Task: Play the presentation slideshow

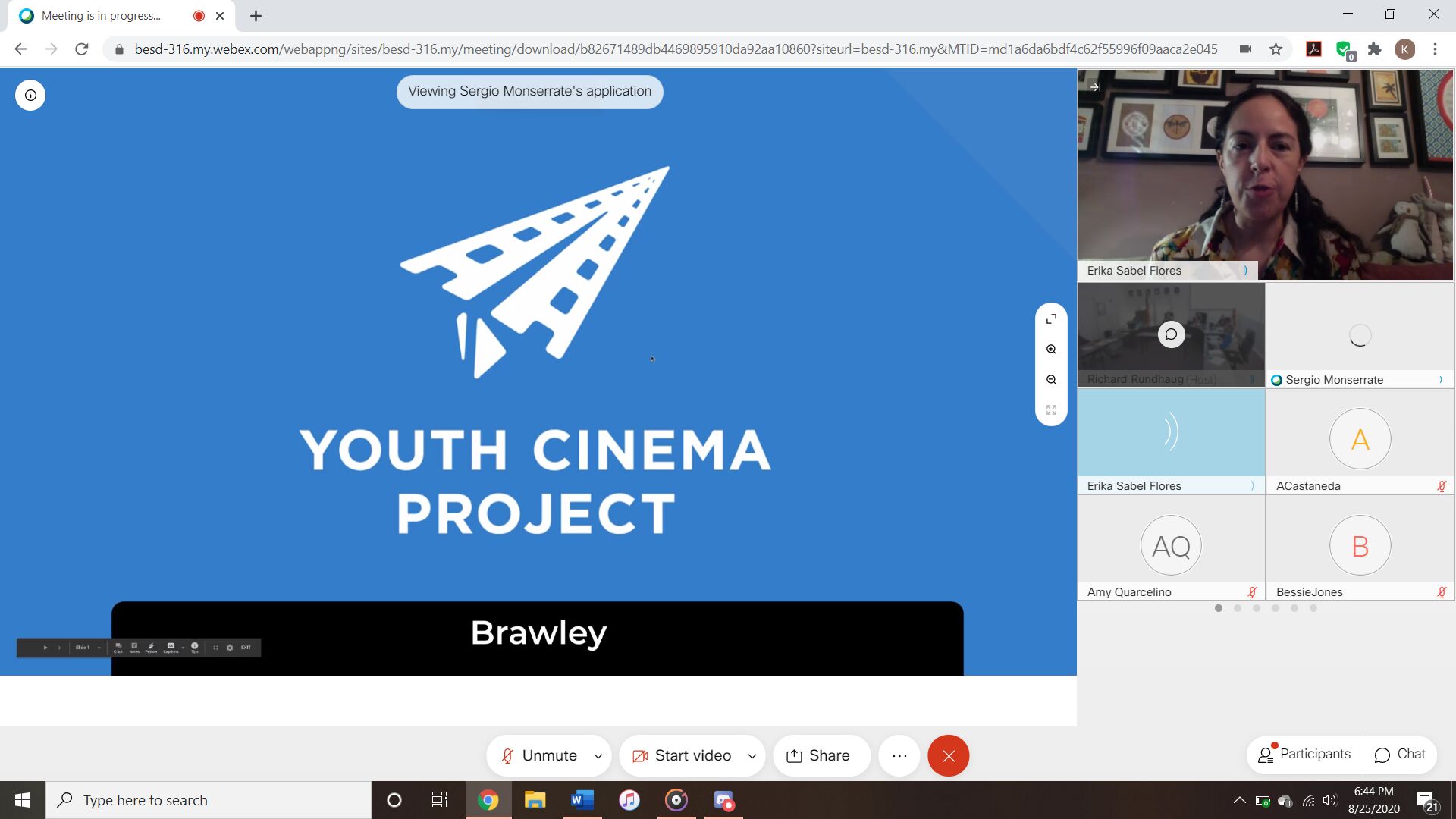Action: [45, 648]
